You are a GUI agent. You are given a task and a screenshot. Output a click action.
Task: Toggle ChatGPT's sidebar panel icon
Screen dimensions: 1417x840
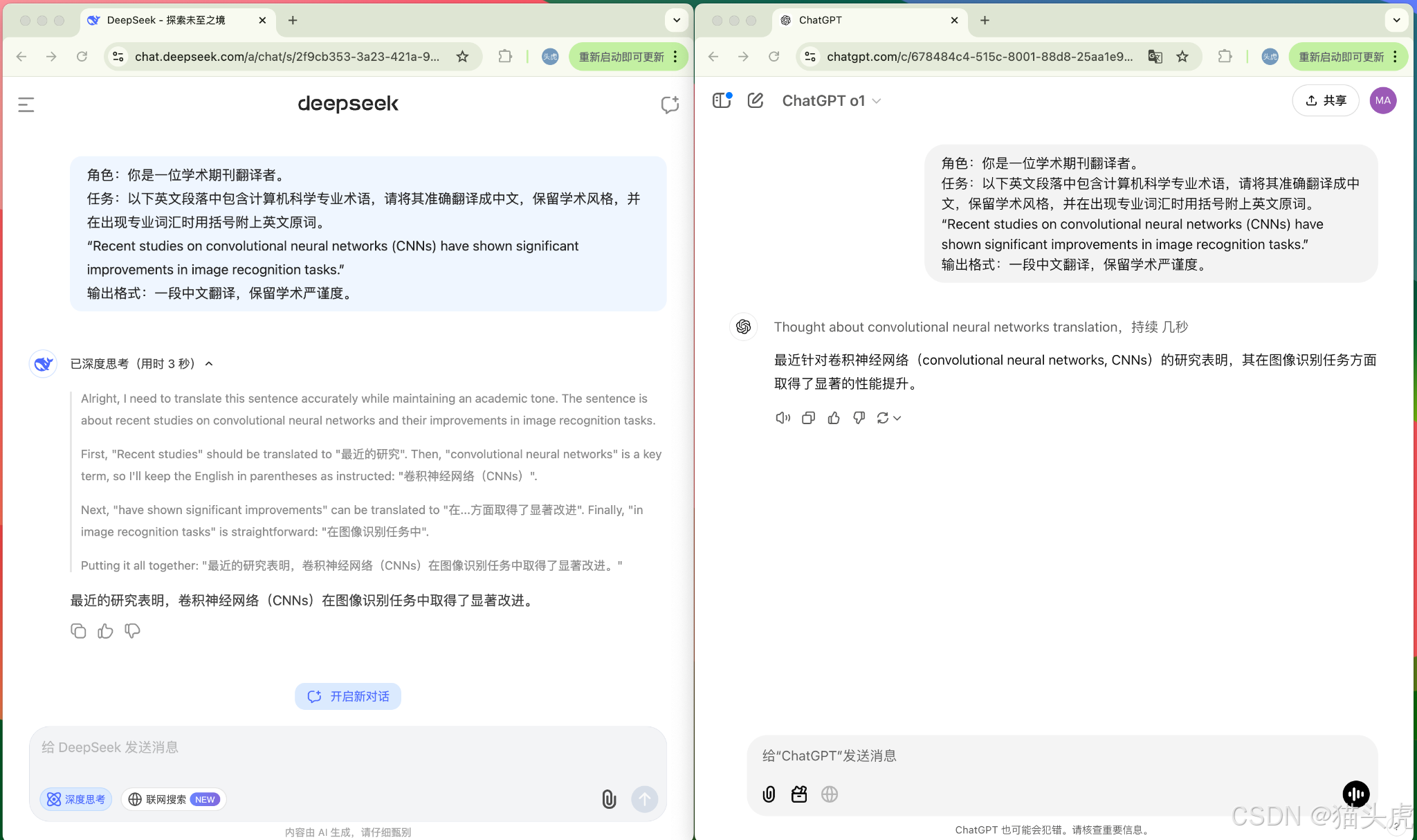pyautogui.click(x=722, y=100)
